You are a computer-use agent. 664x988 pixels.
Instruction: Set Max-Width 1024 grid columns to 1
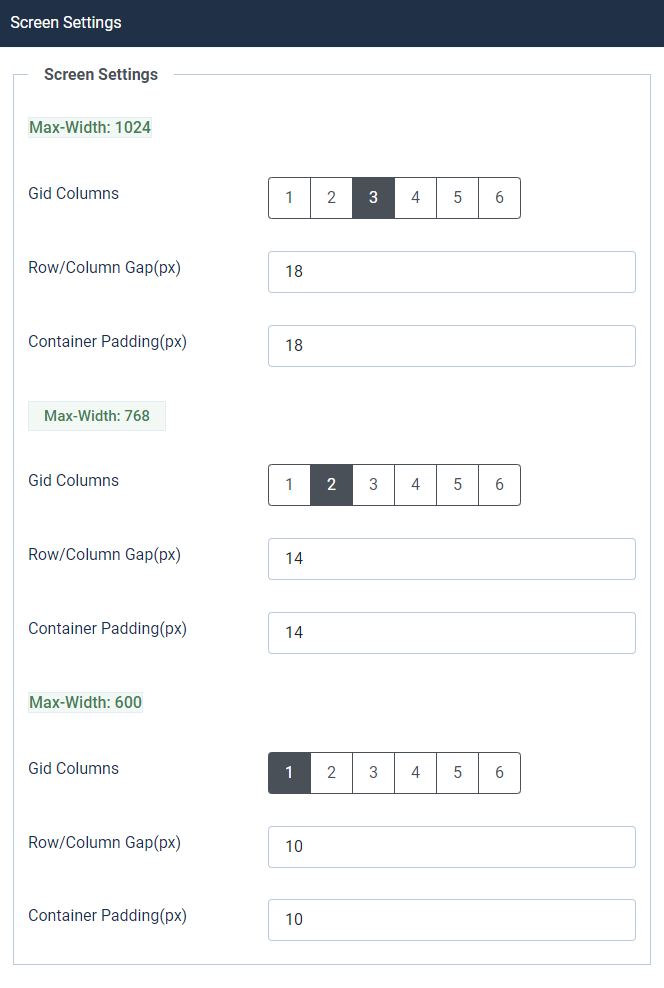point(290,198)
